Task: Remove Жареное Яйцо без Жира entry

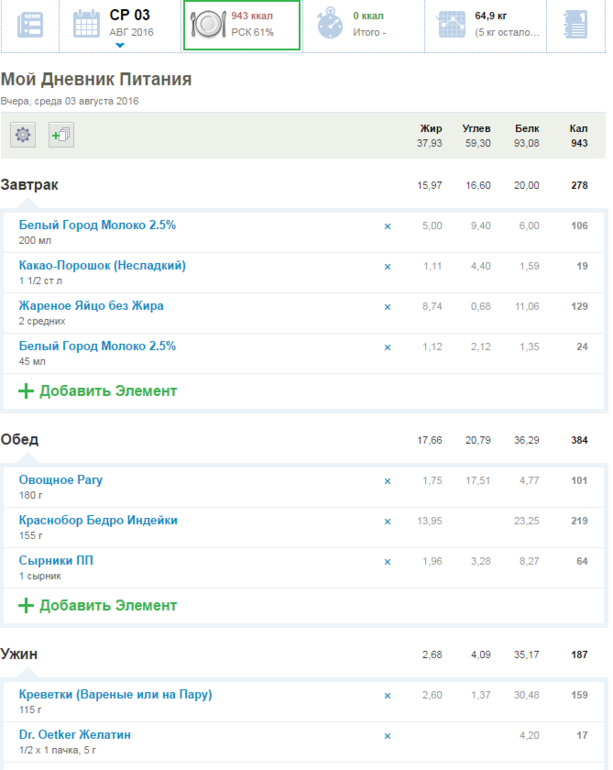Action: coord(388,306)
